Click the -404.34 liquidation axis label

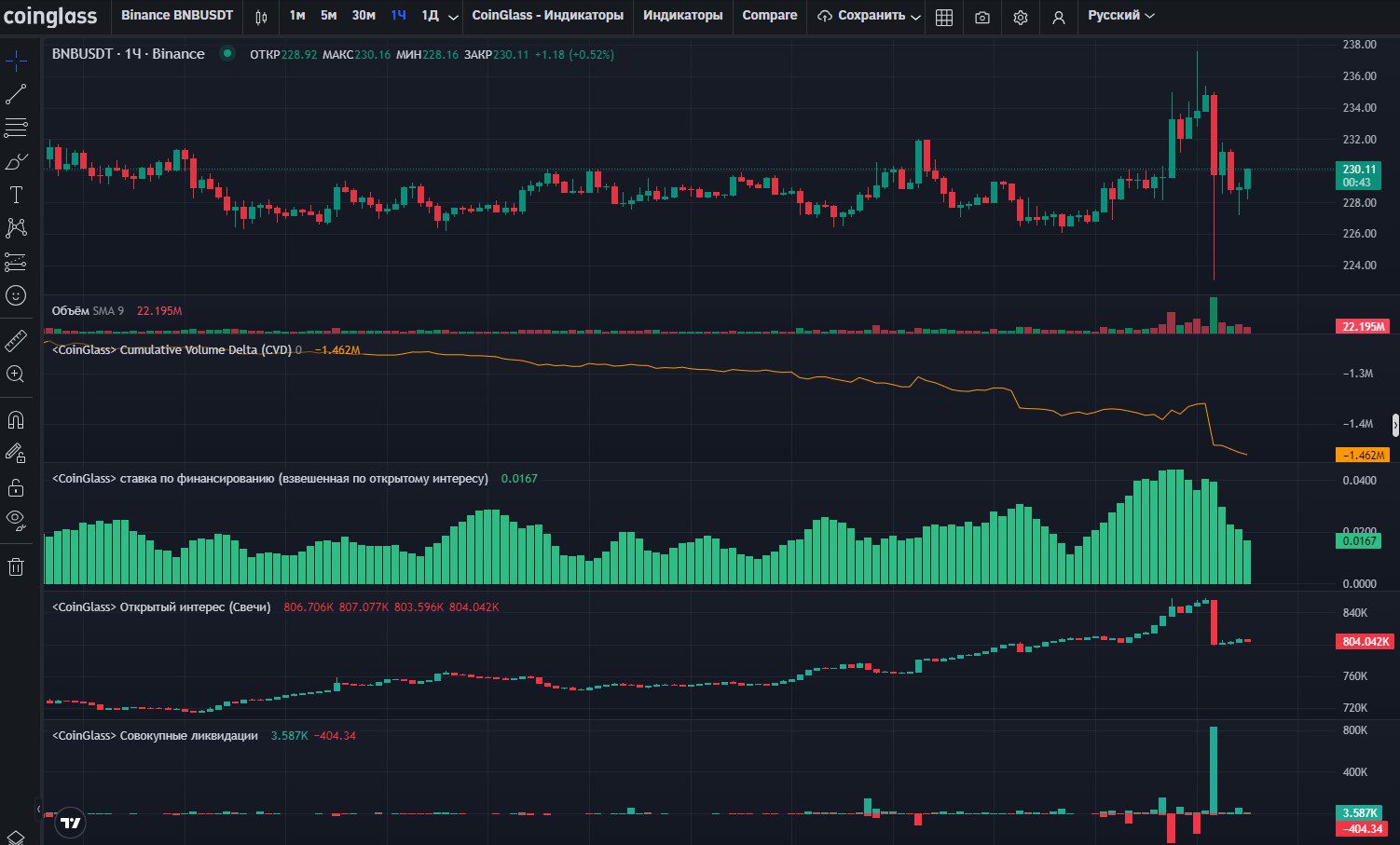pos(1363,829)
